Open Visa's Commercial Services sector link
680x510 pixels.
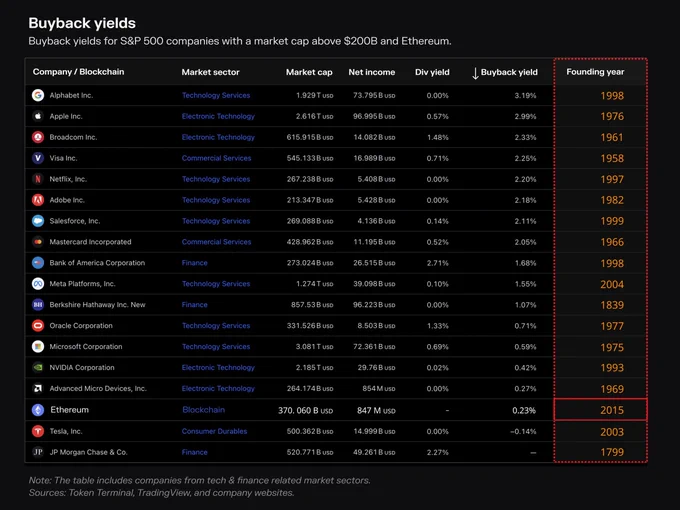click(x=216, y=158)
